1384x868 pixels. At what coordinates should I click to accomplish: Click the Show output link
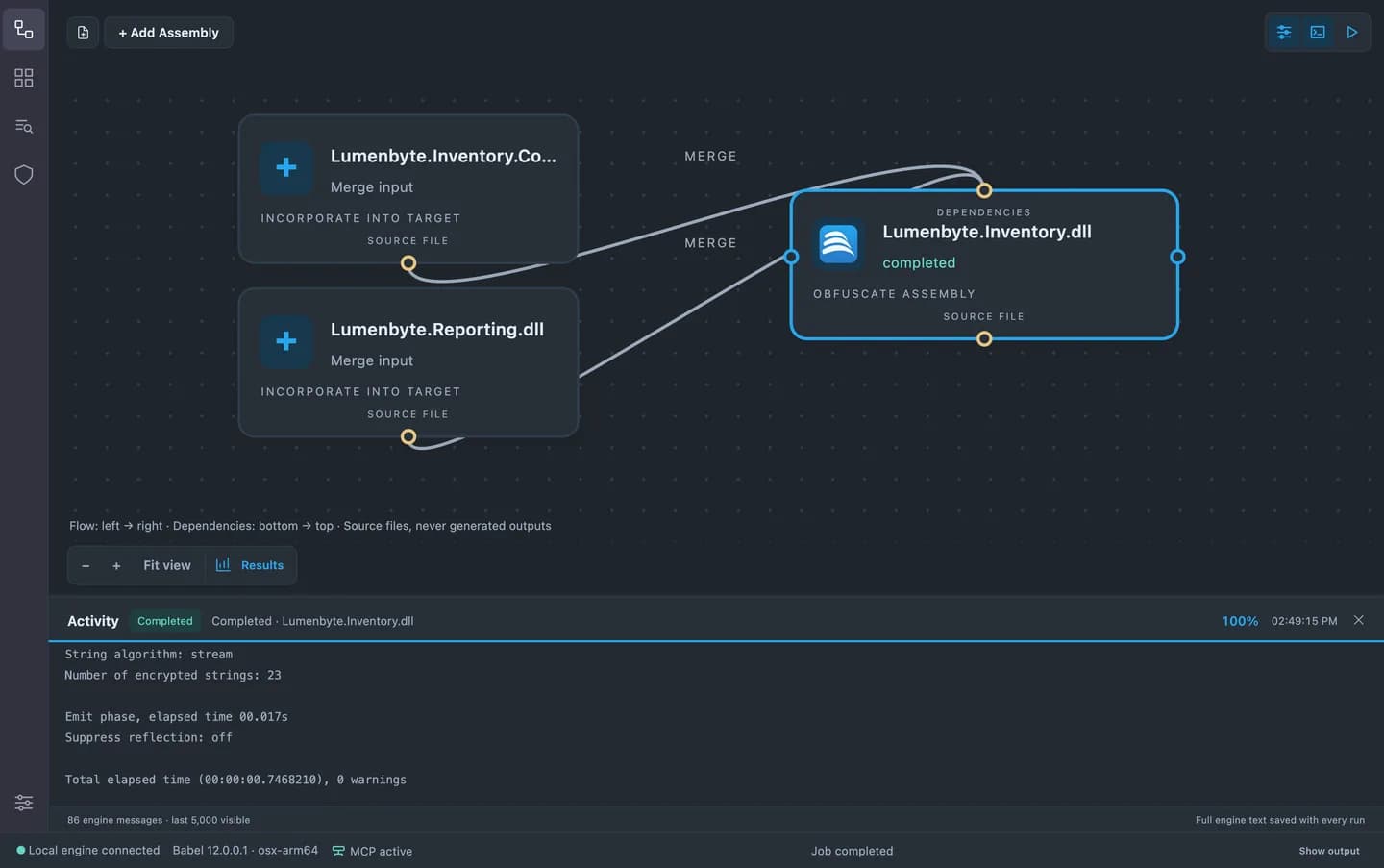1329,851
